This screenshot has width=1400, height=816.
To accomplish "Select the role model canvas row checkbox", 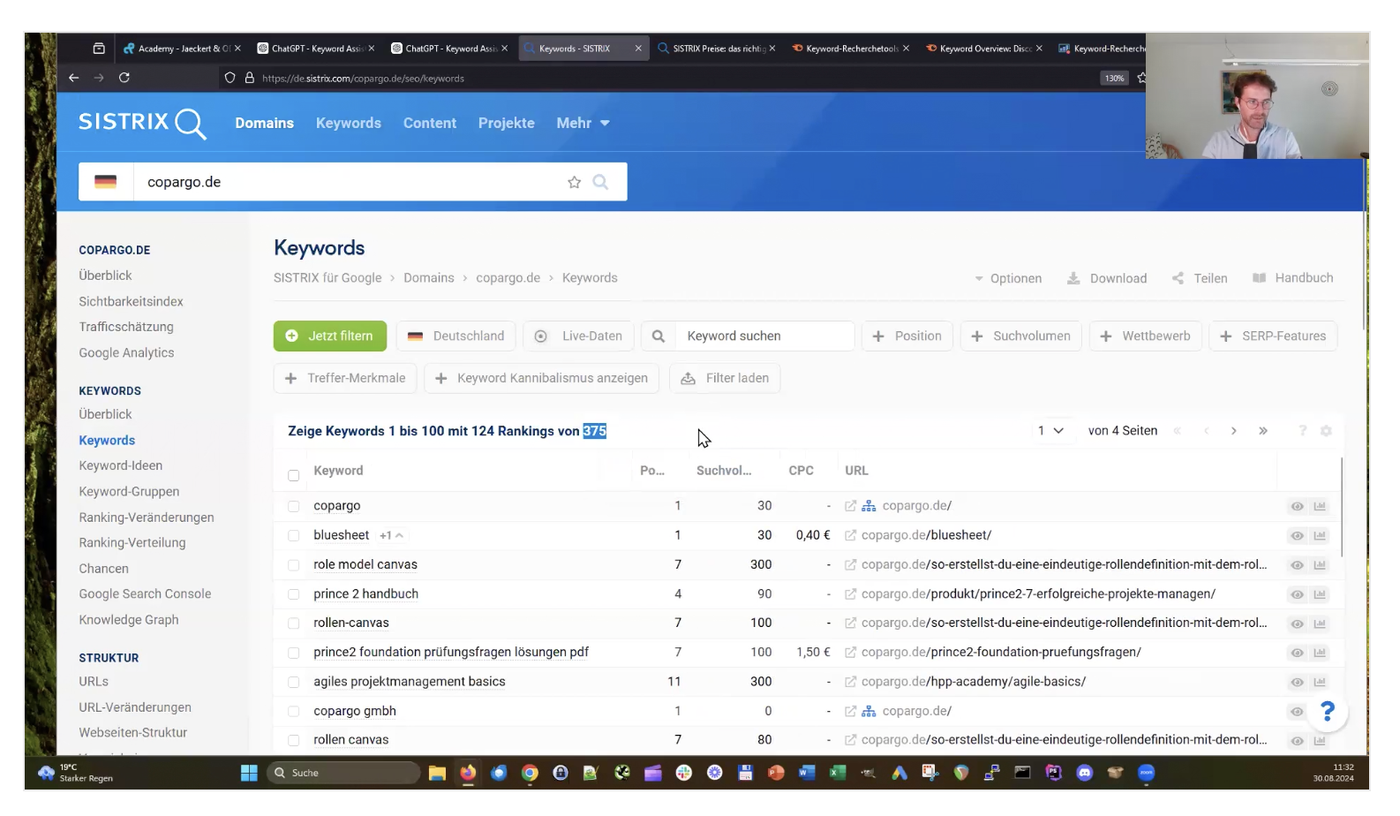I will pyautogui.click(x=293, y=565).
